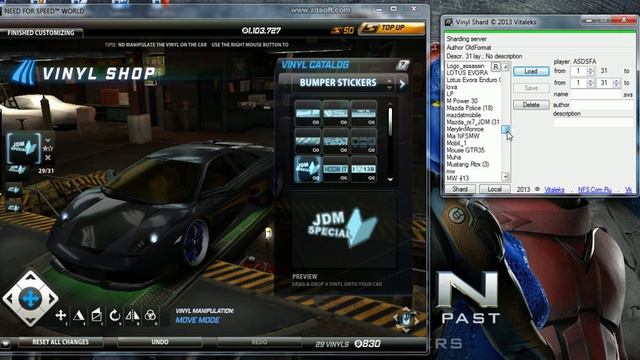This screenshot has width=640, height=360.
Task: Select 'Mustang Rtx (3)' list entry
Action: (467, 164)
